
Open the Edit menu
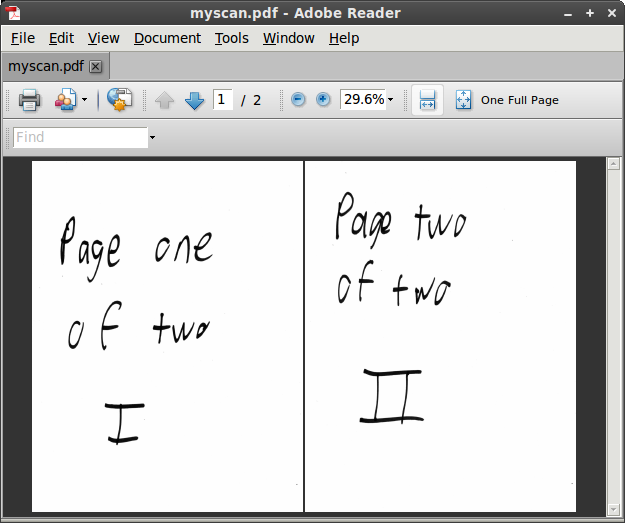click(x=61, y=38)
